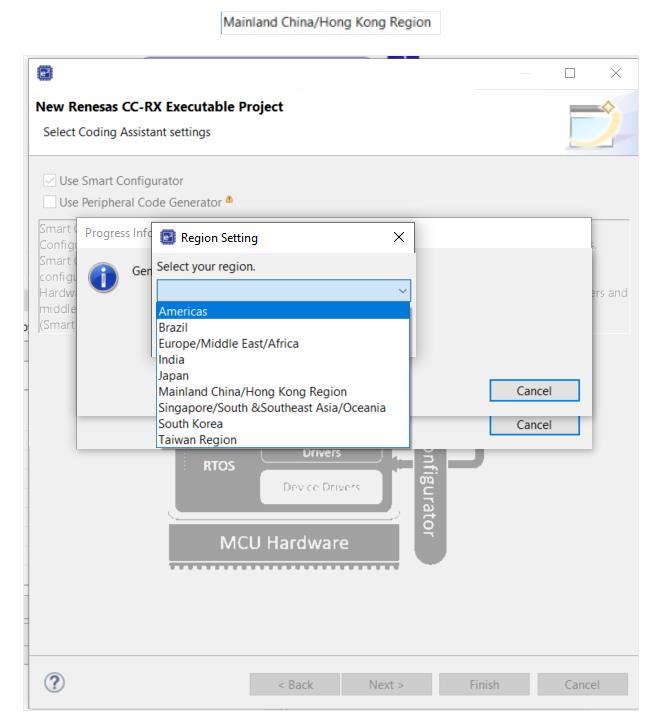This screenshot has width=650, height=723.
Task: Click the Region Setting dialog title icon
Action: 168,237
